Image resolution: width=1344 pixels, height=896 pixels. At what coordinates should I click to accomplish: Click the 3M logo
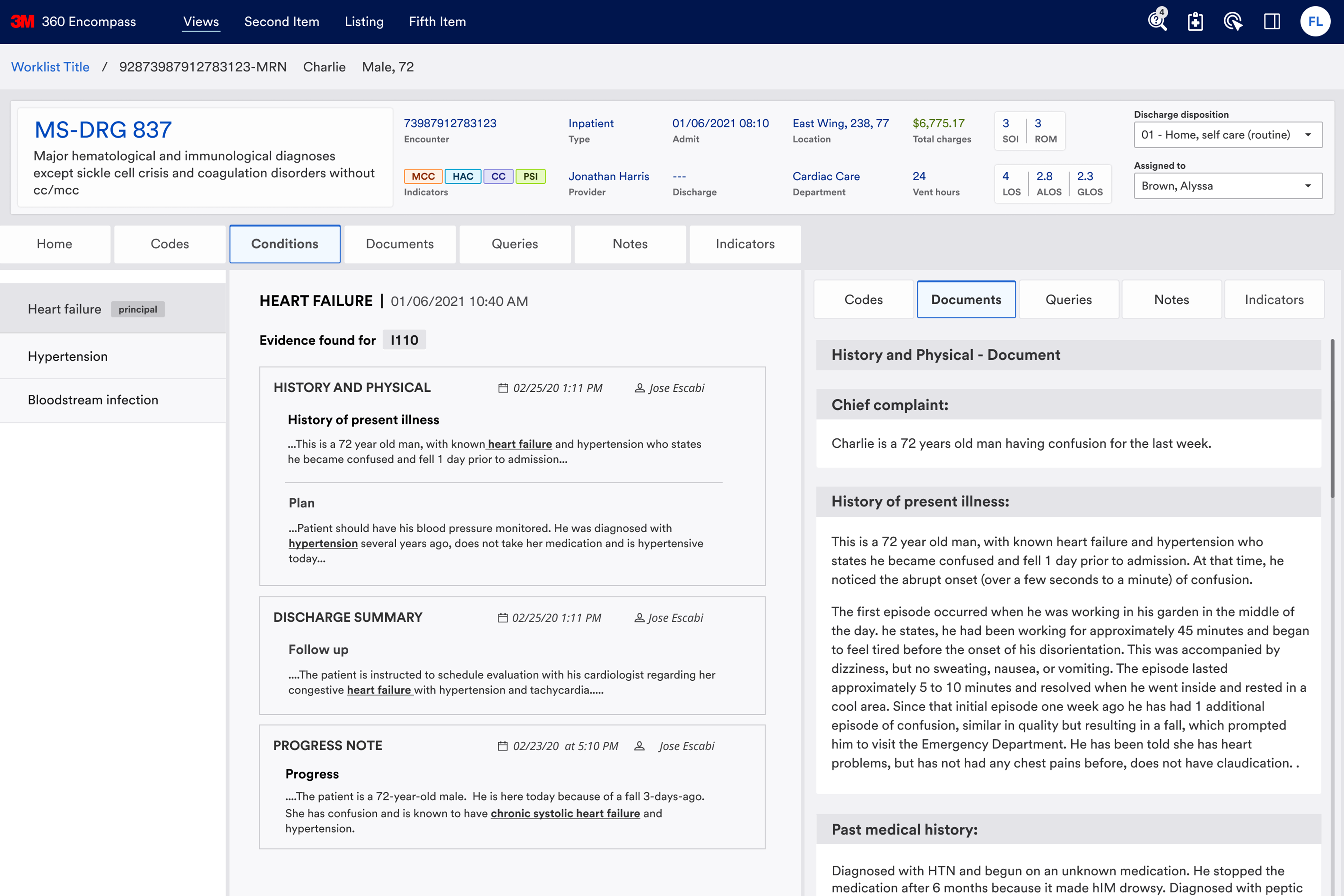coord(22,22)
